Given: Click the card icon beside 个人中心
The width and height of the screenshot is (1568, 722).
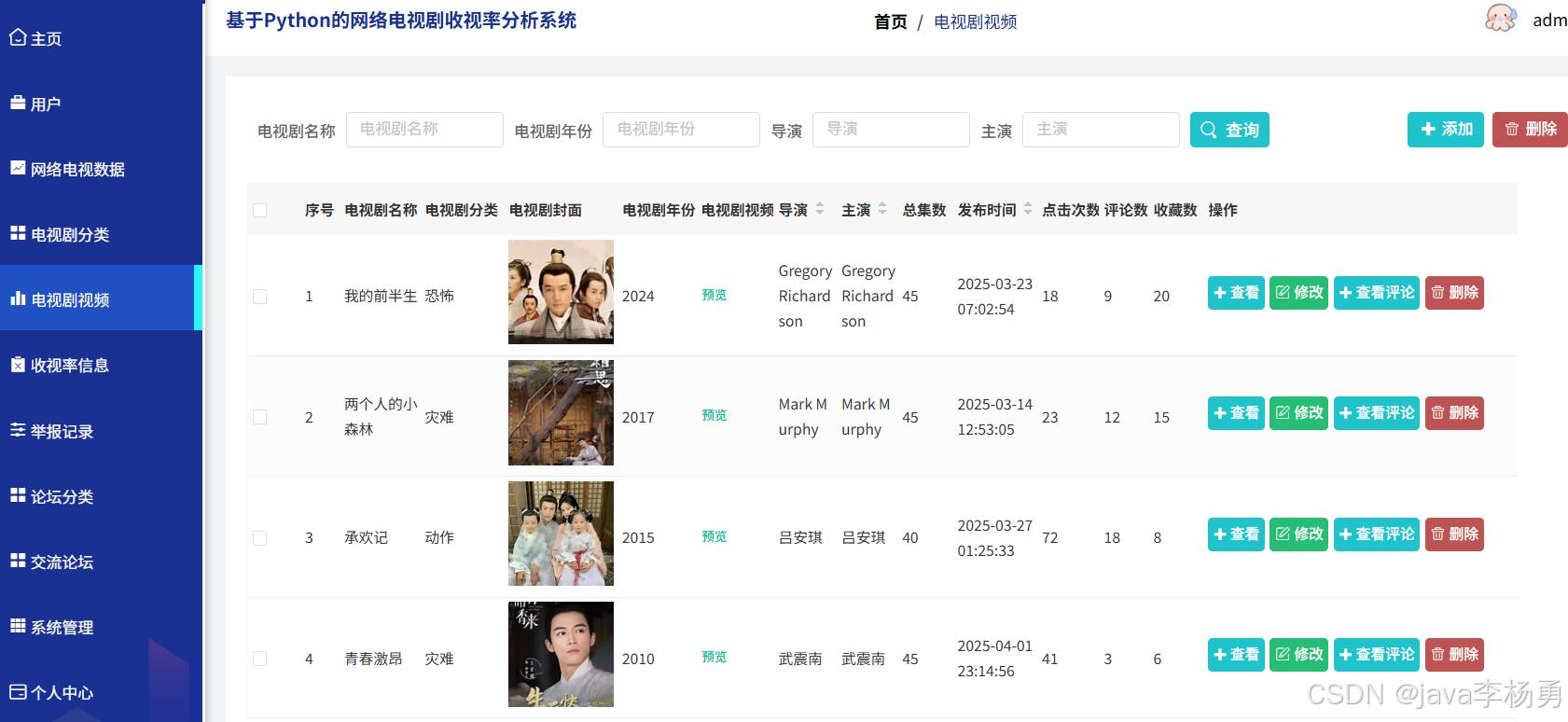Looking at the screenshot, I should point(18,691).
